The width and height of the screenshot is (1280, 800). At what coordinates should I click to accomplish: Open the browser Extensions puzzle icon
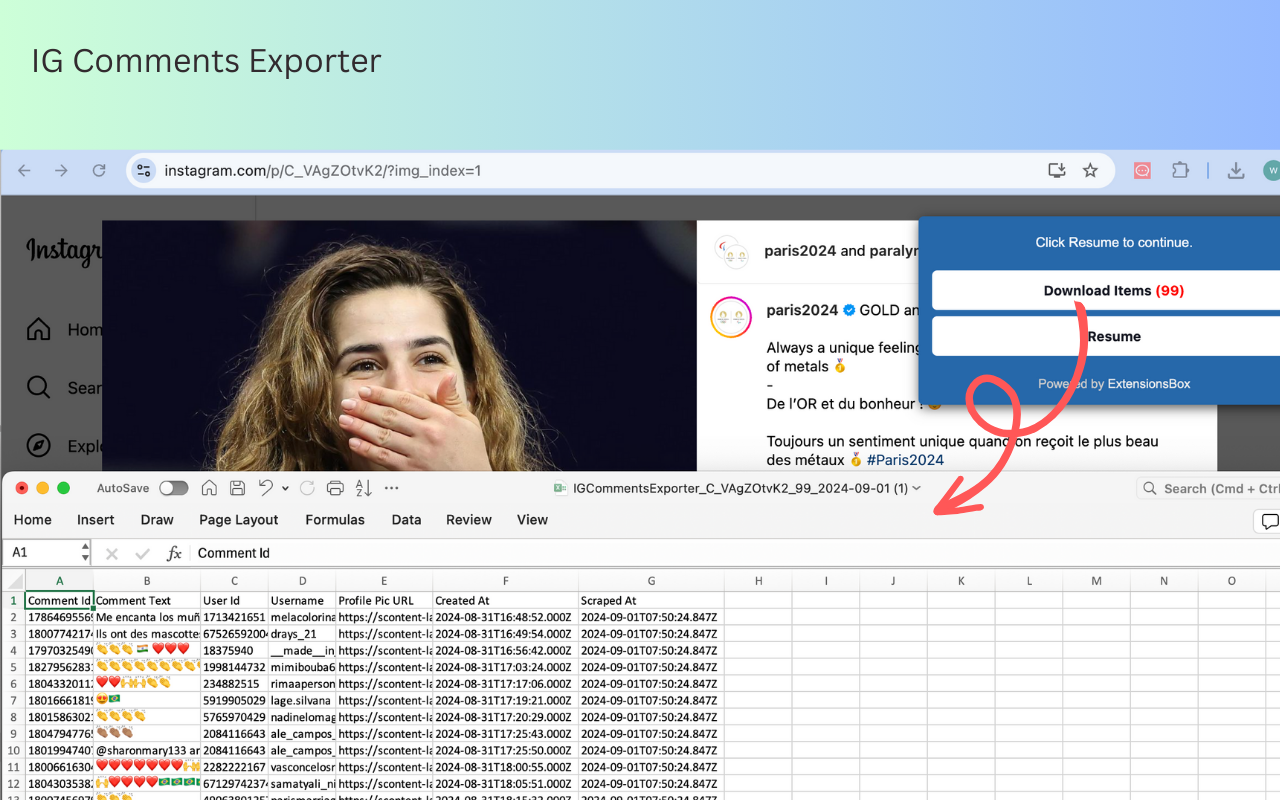coord(1180,171)
